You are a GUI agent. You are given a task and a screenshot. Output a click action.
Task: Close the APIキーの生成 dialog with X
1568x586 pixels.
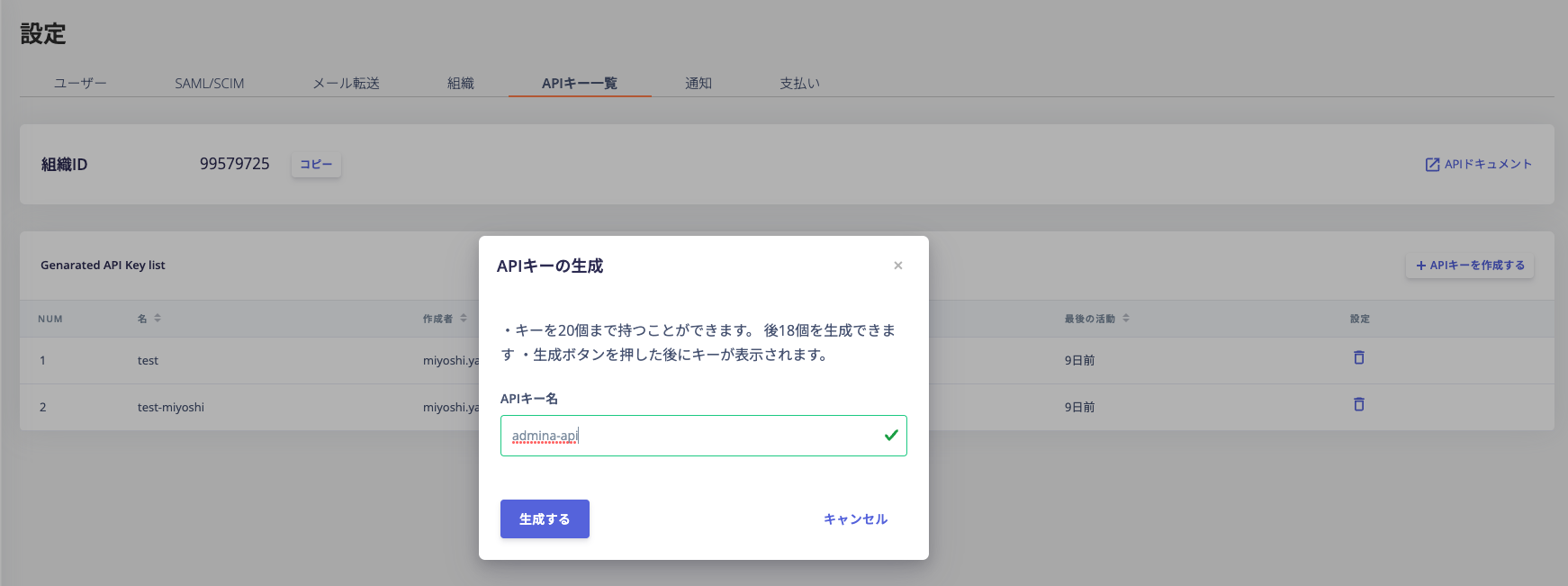[897, 266]
